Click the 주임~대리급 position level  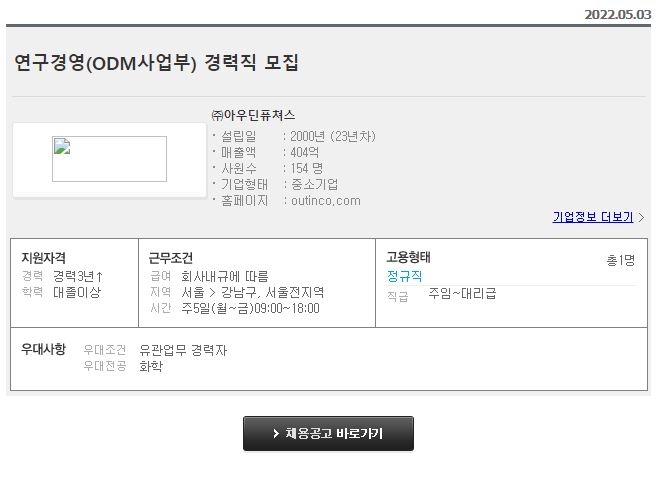coord(462,294)
